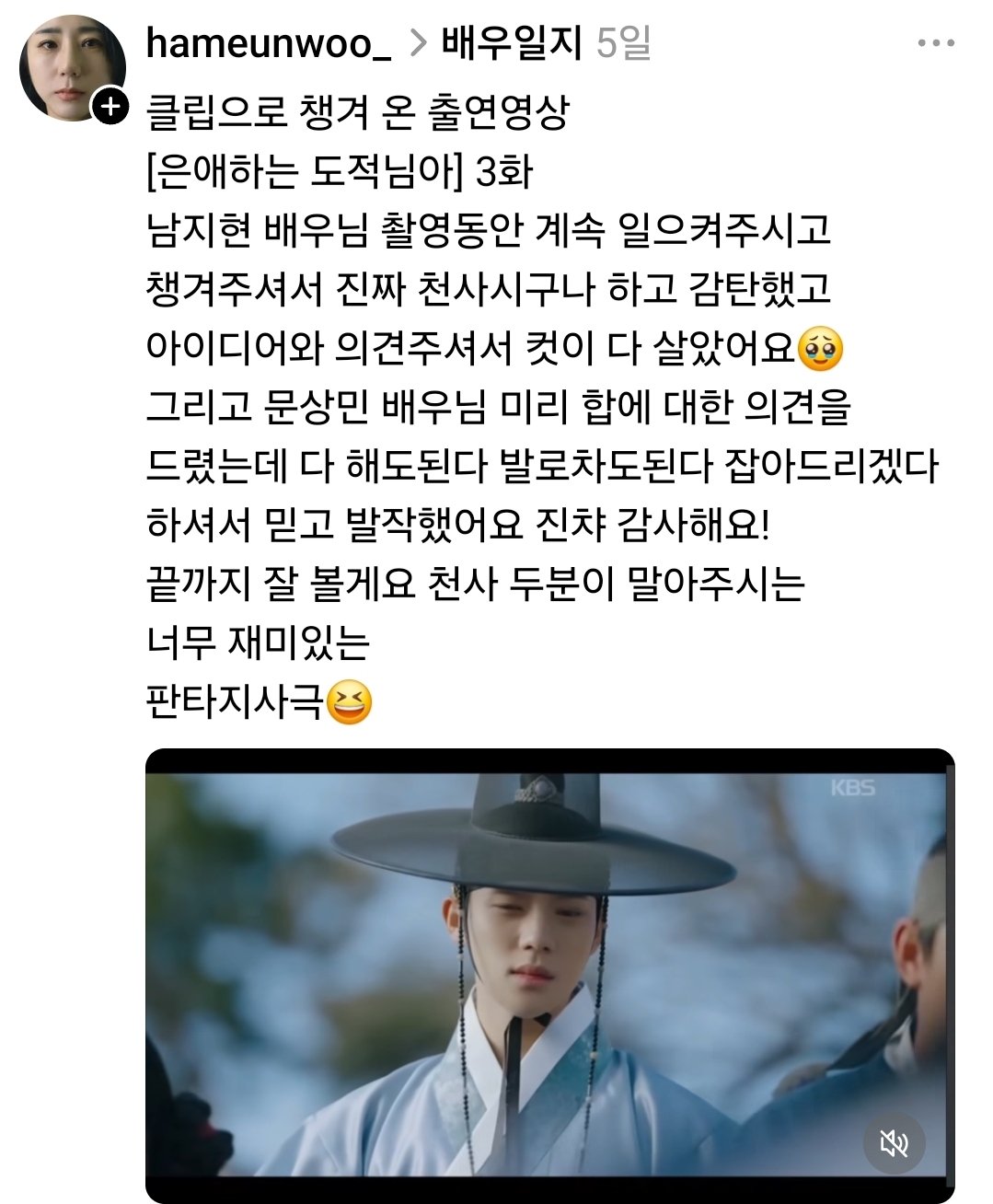Open the three-dot more options menu

coord(937,43)
